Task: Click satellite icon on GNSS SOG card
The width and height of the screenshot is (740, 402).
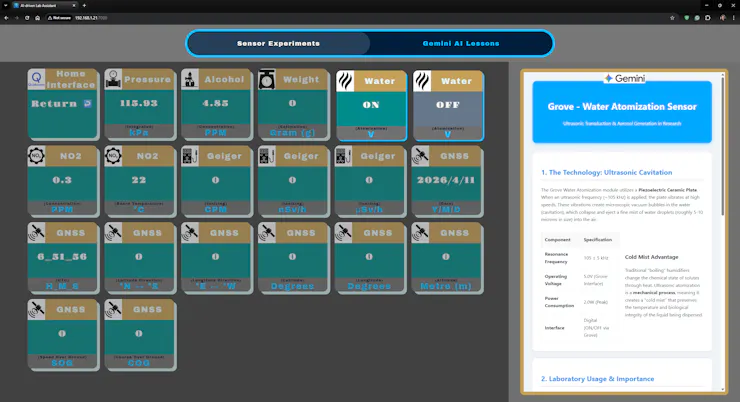Action: pyautogui.click(x=36, y=309)
